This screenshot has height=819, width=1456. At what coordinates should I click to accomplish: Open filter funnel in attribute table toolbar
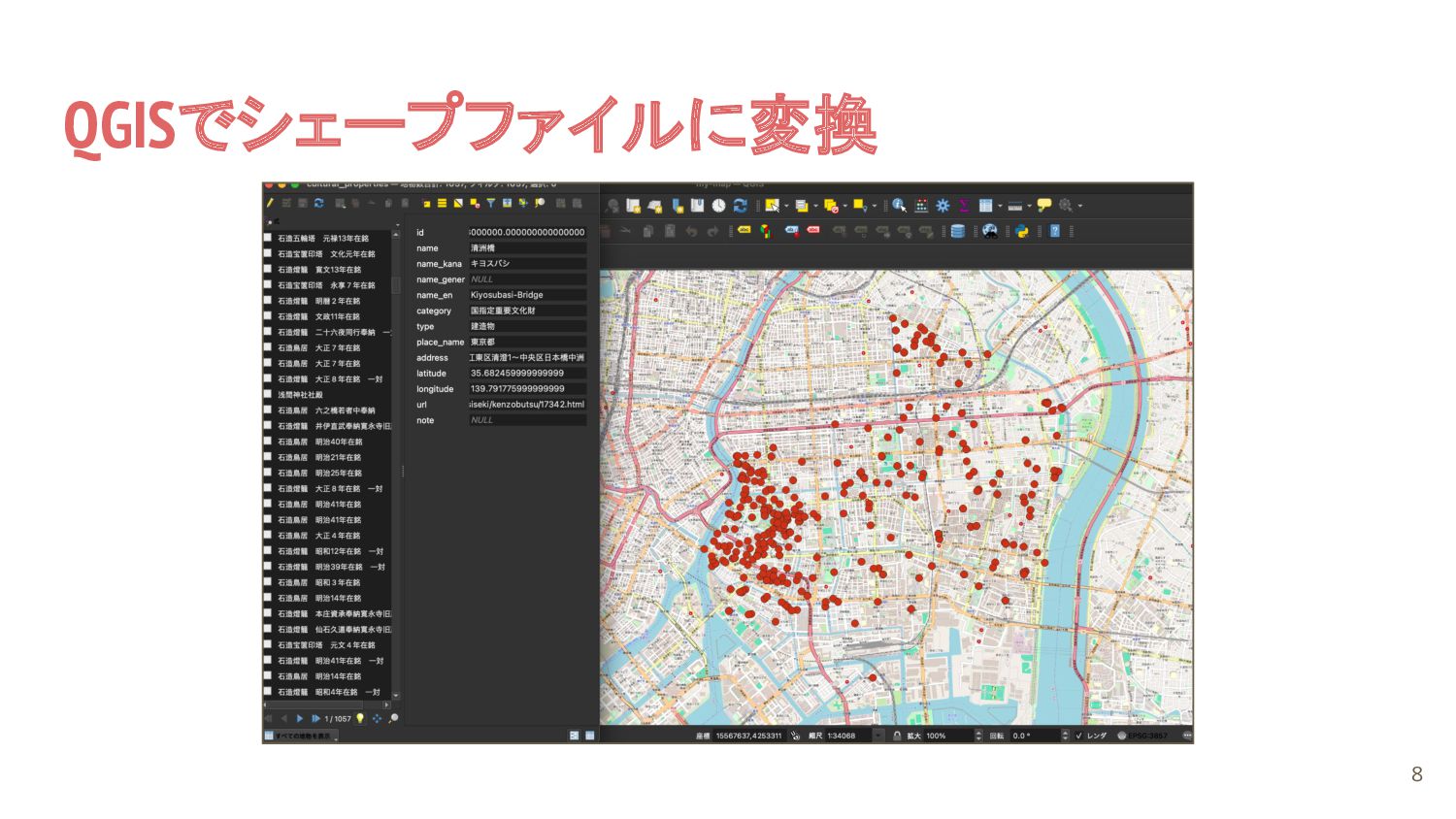[491, 203]
